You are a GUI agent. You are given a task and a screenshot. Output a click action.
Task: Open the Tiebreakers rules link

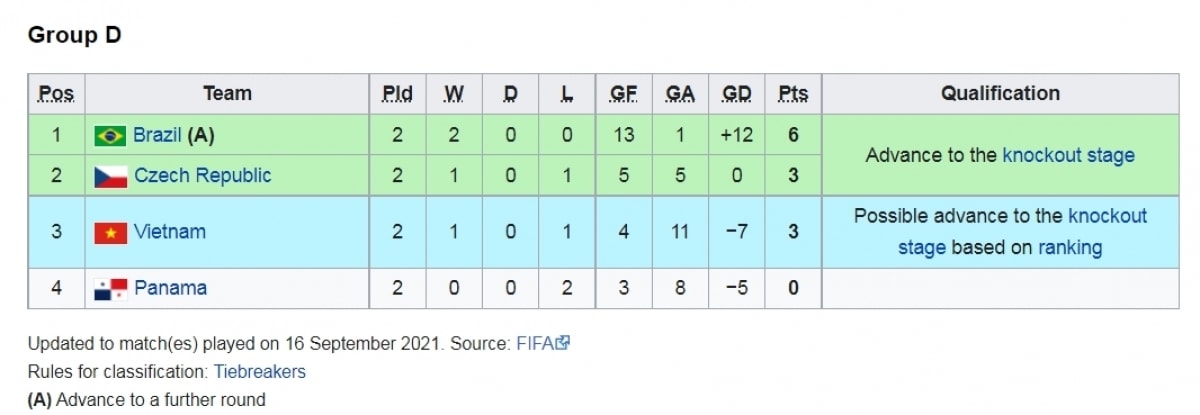(260, 372)
